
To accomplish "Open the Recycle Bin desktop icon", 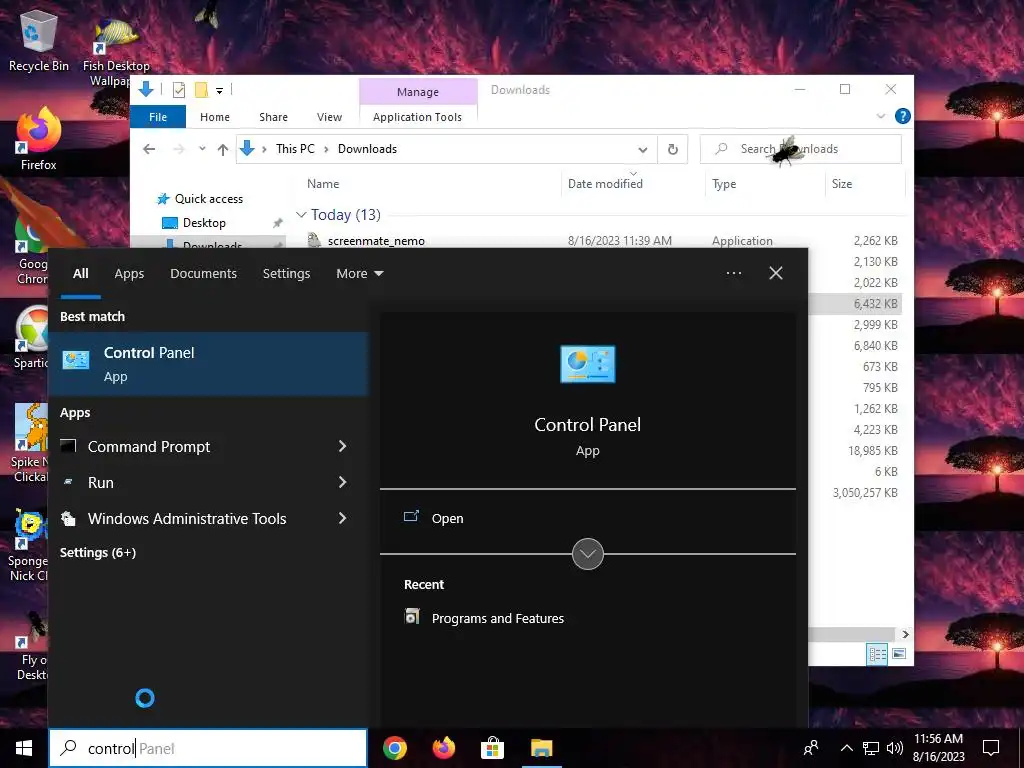I will click(x=39, y=41).
